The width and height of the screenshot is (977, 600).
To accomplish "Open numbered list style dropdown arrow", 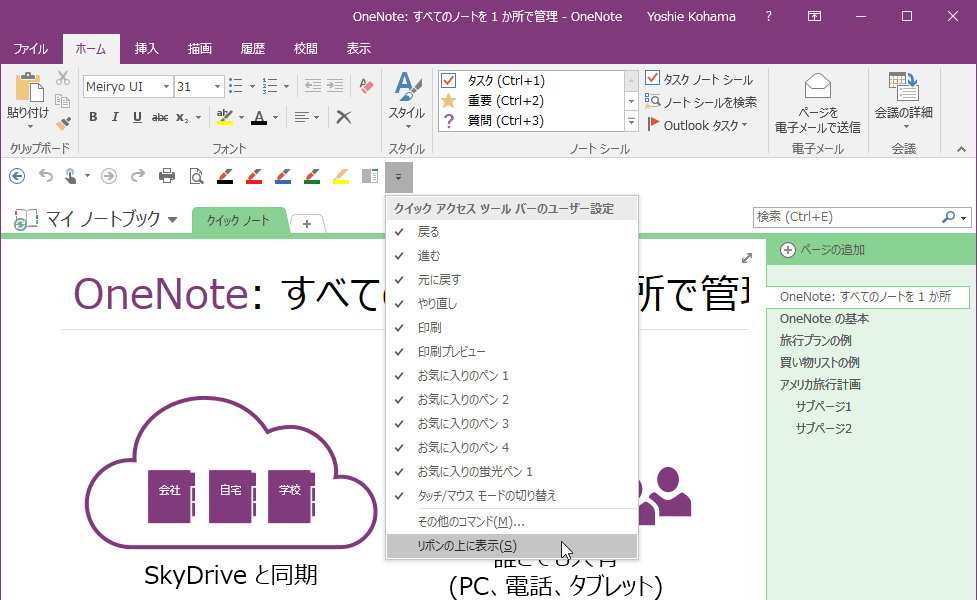I will tap(287, 87).
